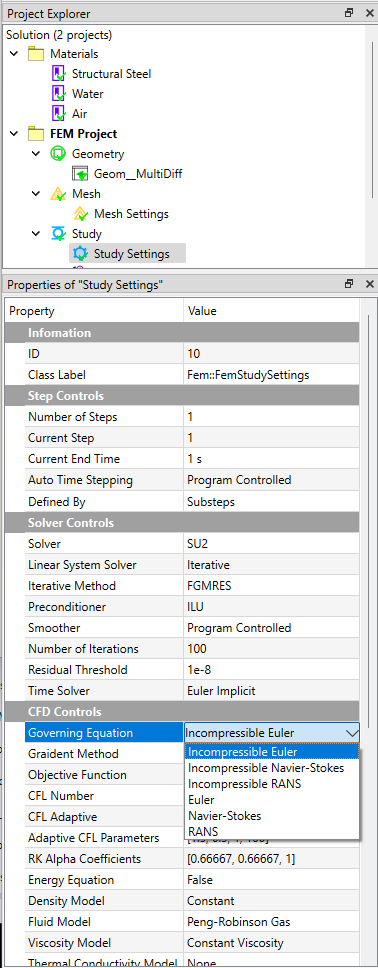Click the Fluid Model value Peng-Robinson Gas
The image size is (378, 968).
coord(272,922)
